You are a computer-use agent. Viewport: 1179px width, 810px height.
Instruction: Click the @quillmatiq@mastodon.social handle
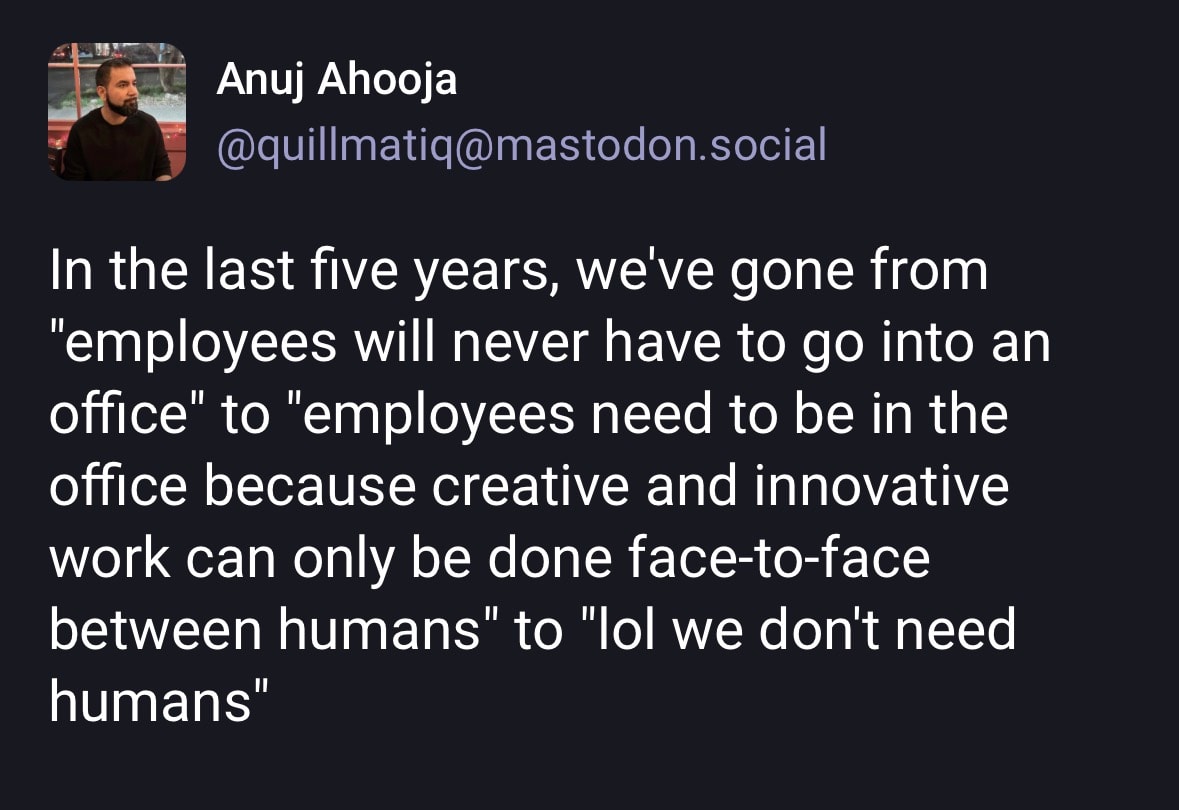coord(521,145)
